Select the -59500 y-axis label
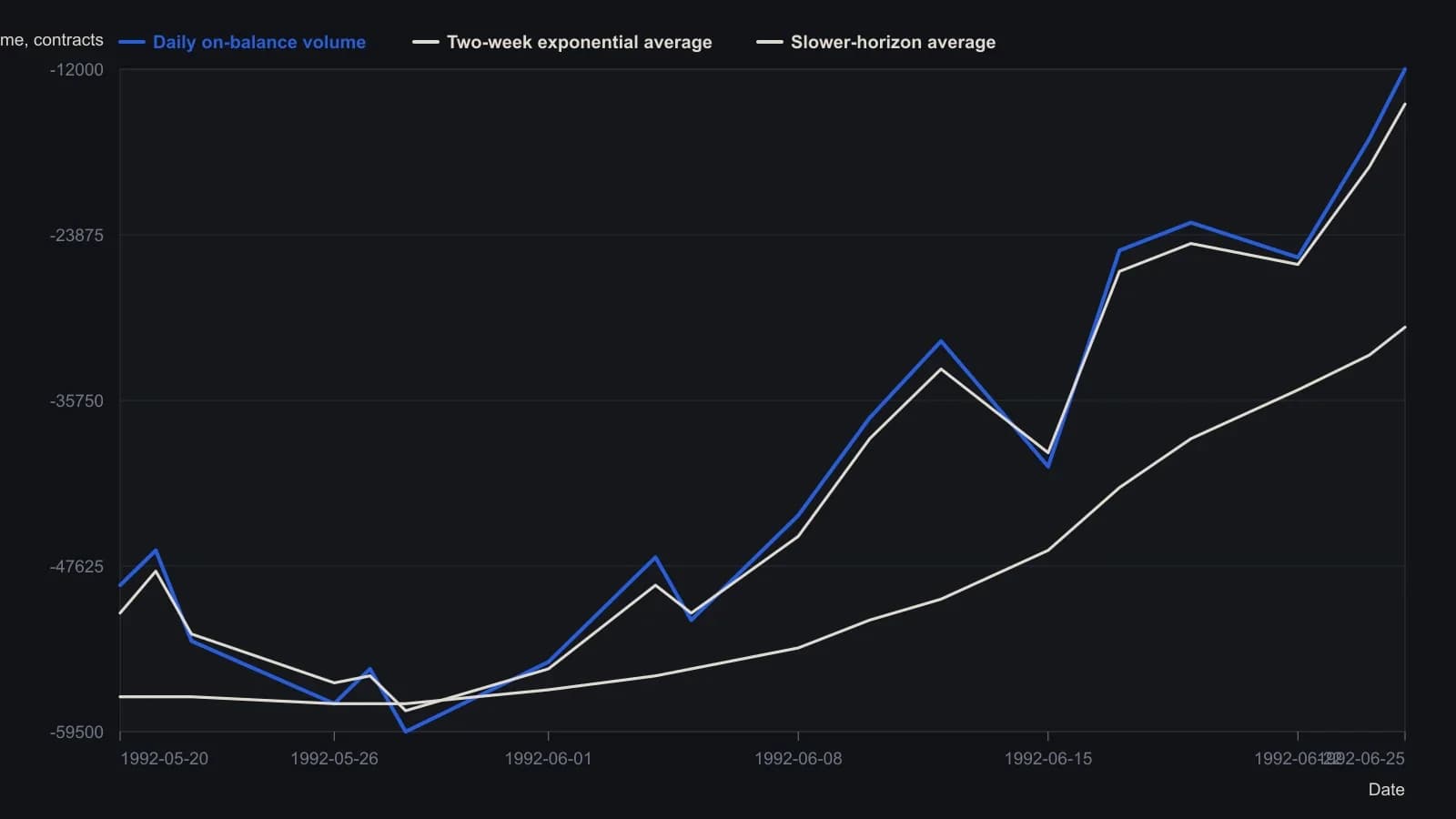1456x819 pixels. pyautogui.click(x=76, y=733)
